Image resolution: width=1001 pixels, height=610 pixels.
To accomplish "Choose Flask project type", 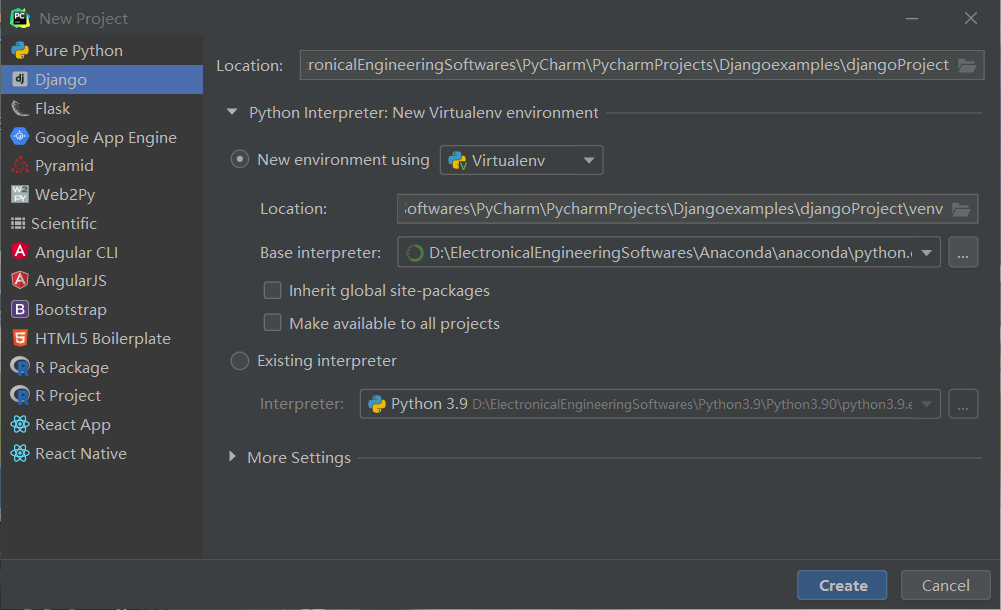I will click(x=102, y=108).
